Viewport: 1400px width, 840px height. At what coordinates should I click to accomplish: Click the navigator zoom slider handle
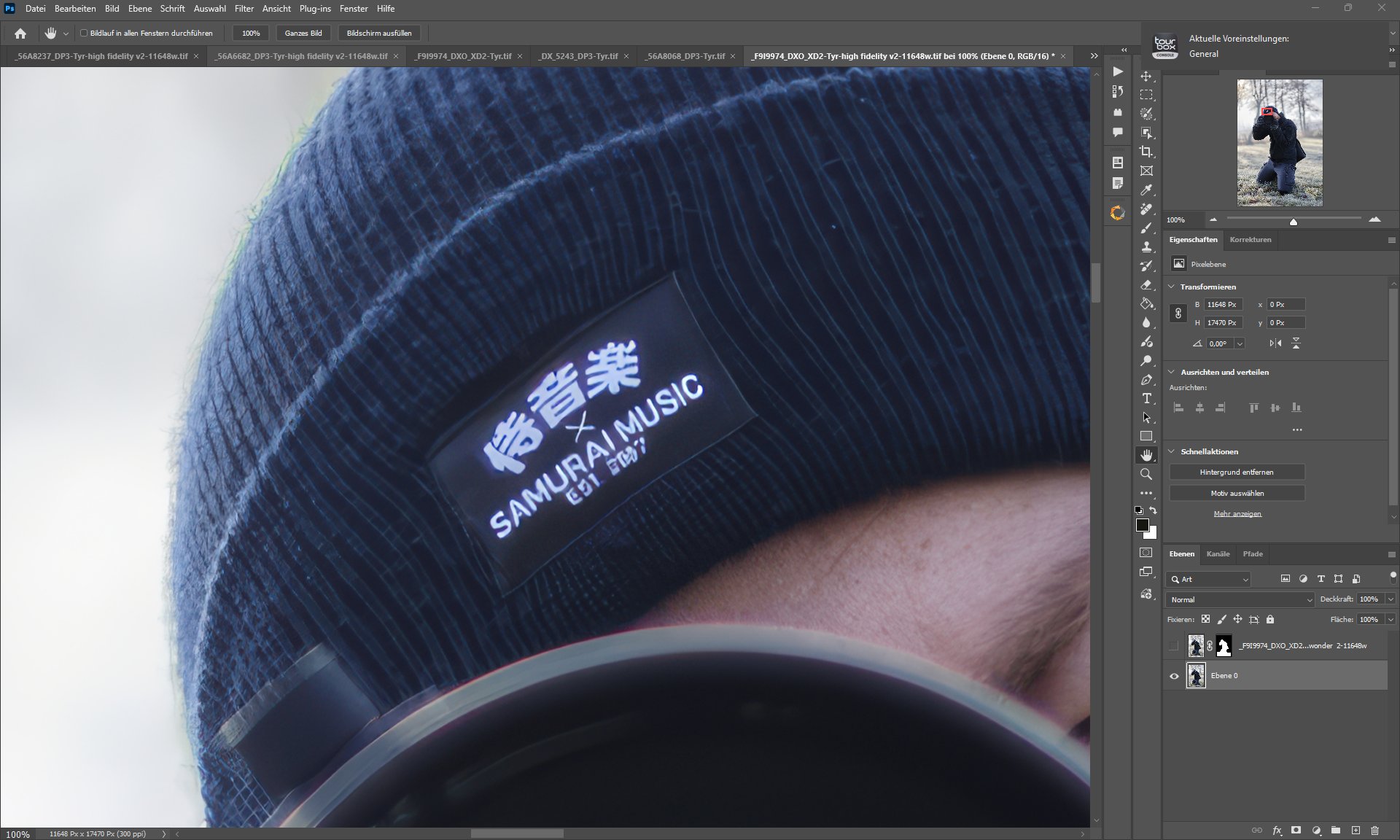[x=1294, y=222]
